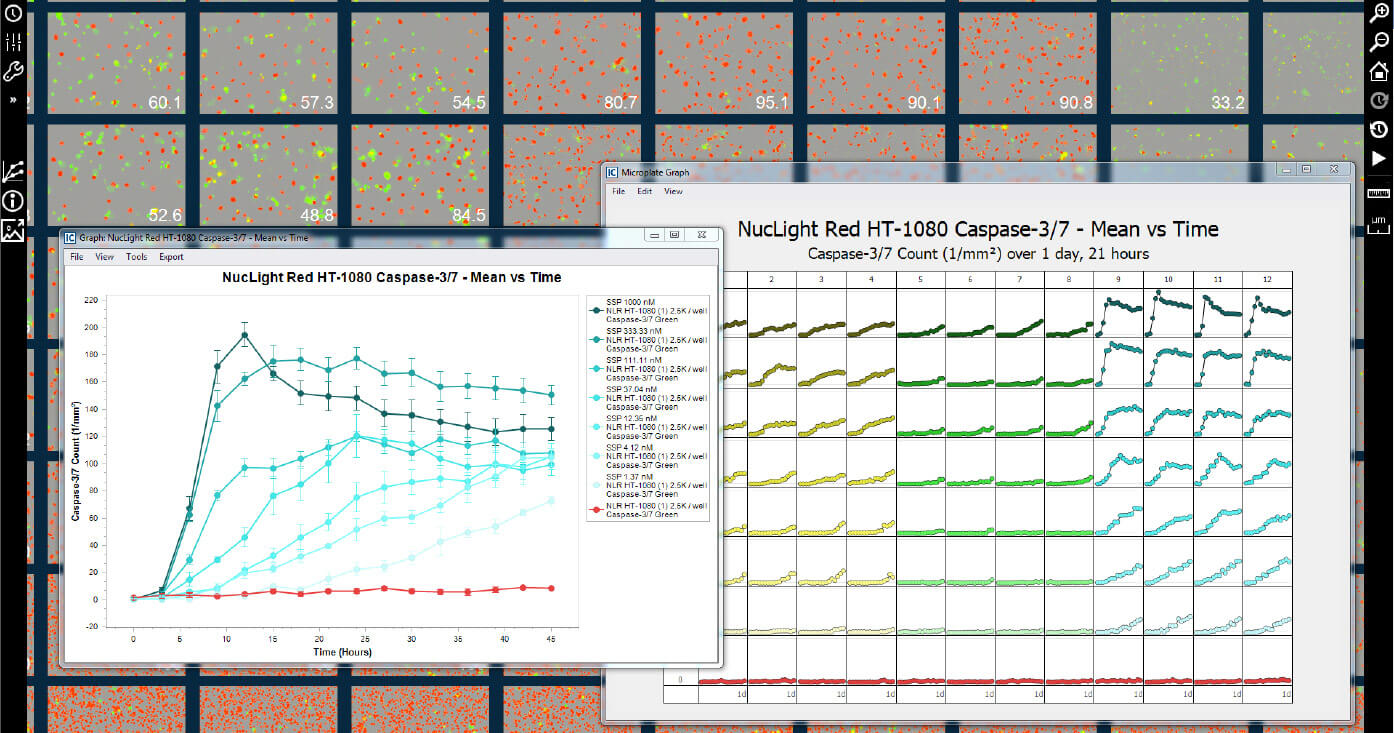This screenshot has height=733, width=1394.
Task: Select the ruler measurement tool
Action: 1379,193
